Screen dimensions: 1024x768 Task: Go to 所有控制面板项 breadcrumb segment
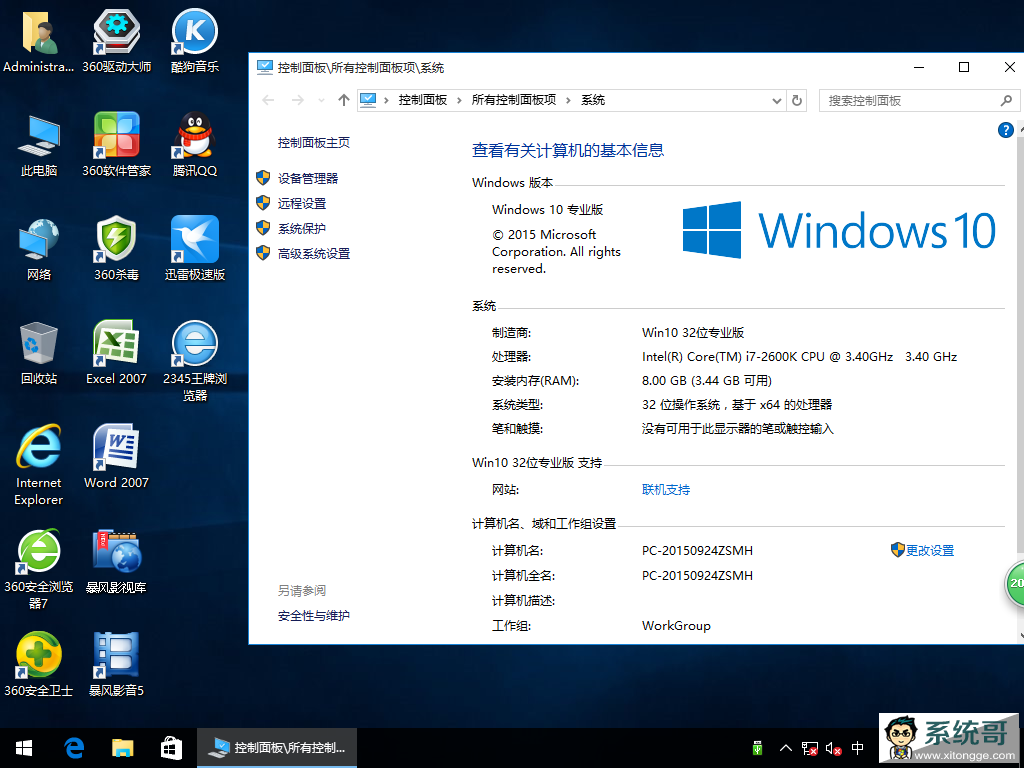coord(514,100)
